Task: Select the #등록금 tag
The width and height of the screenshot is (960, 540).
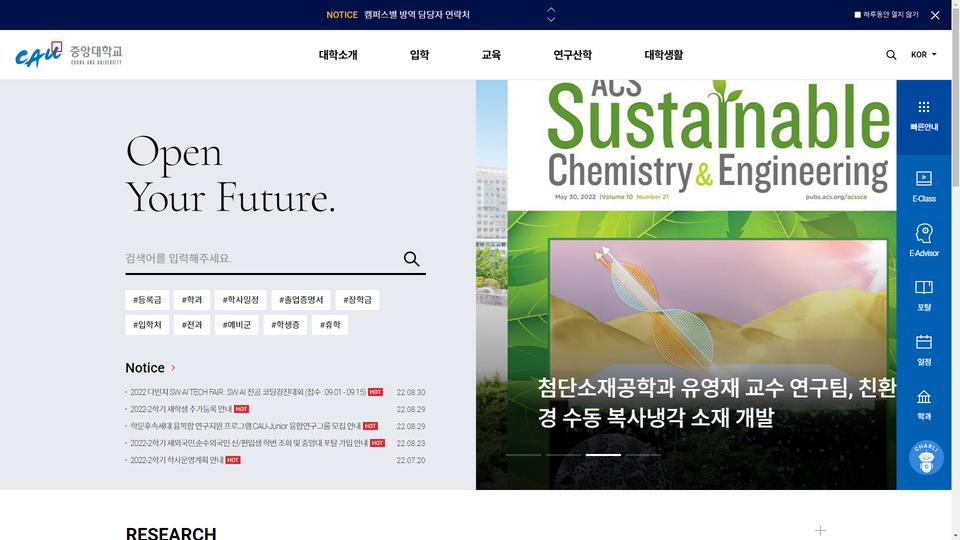Action: tap(147, 300)
